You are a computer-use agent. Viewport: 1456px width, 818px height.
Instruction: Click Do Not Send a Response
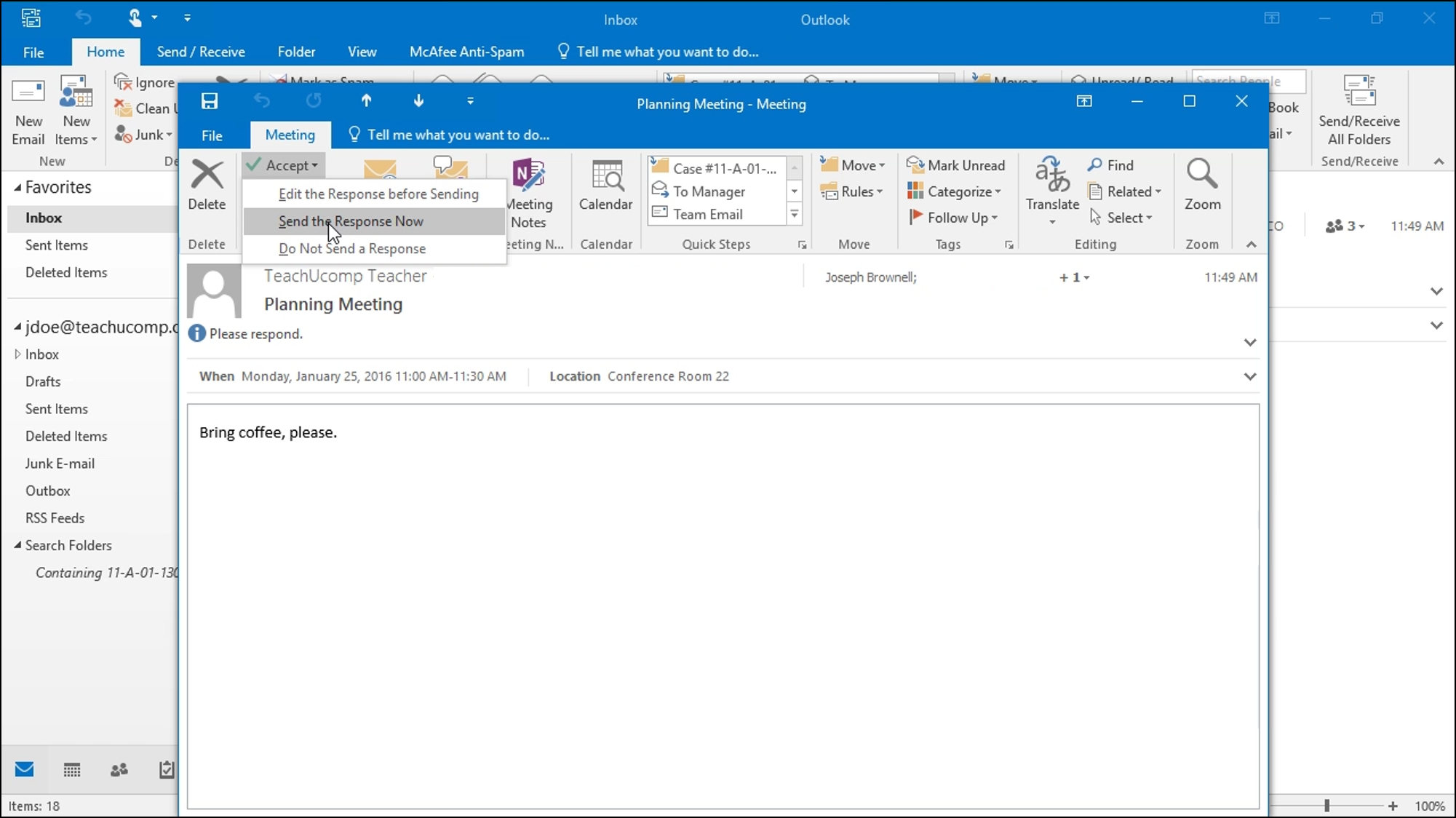(x=352, y=248)
